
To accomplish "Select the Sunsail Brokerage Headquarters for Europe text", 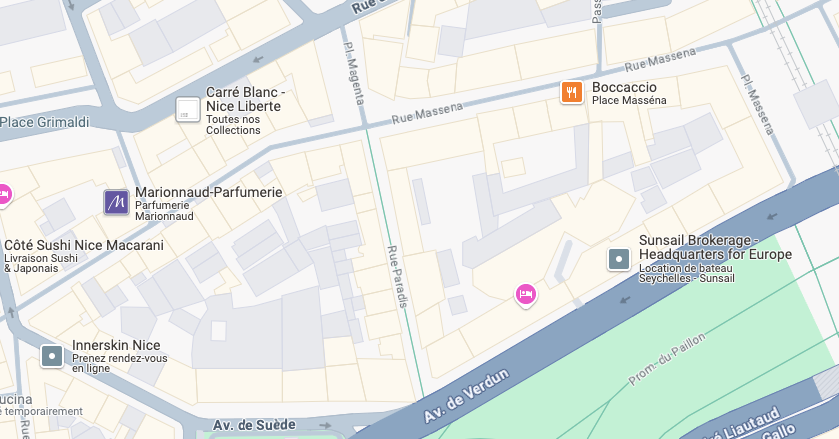I will (715, 247).
